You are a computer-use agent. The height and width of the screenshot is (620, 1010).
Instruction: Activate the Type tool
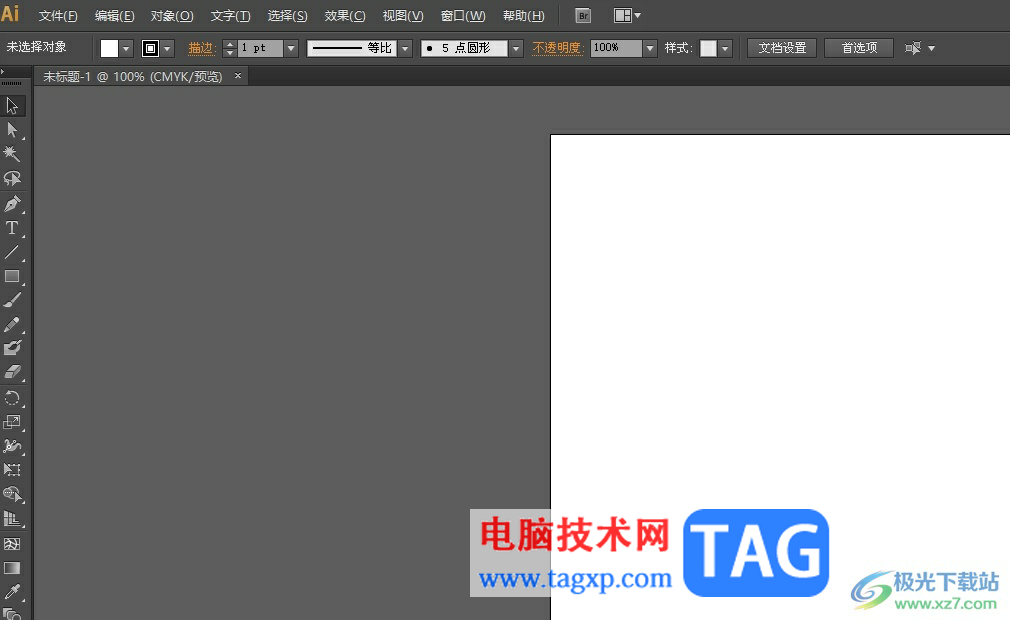point(12,229)
